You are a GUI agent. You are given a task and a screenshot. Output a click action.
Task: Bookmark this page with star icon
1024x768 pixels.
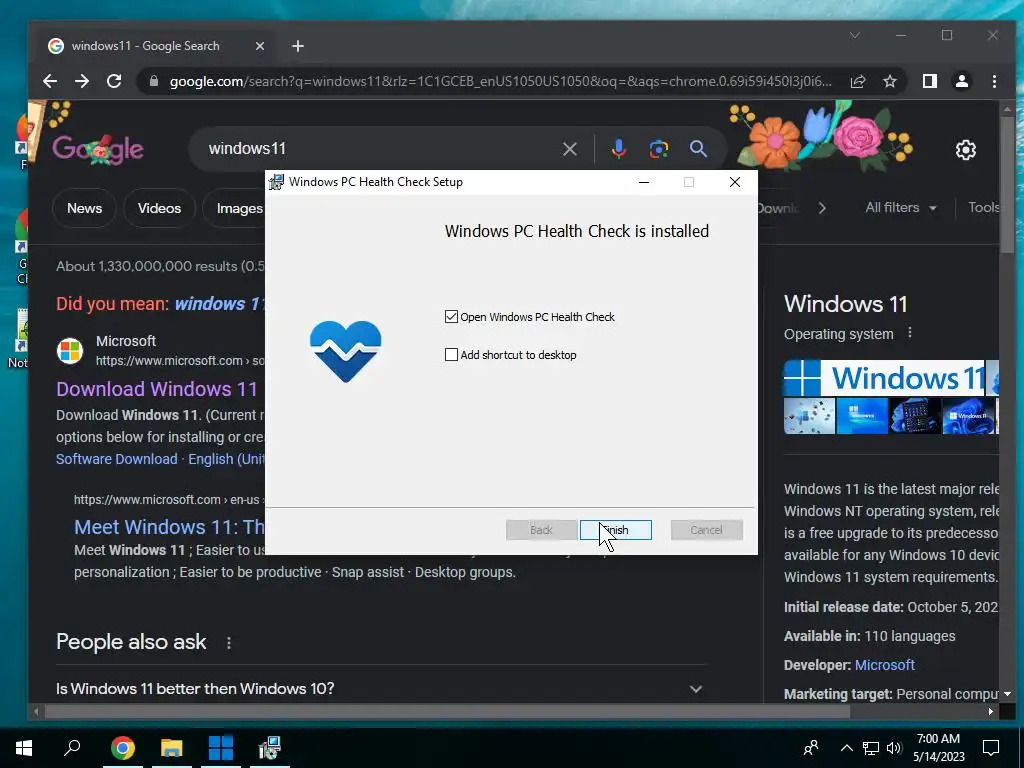(889, 81)
